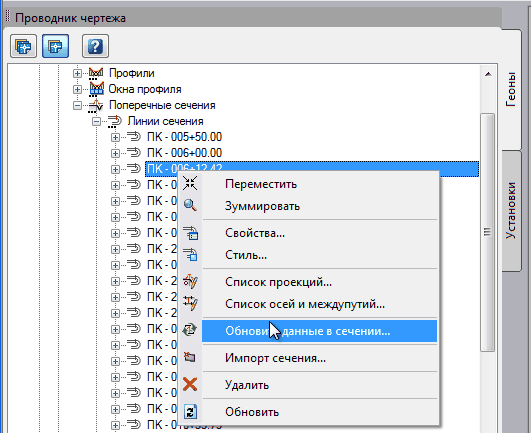Expand the Окна профиля tree node
531x433 pixels.
click(x=77, y=89)
